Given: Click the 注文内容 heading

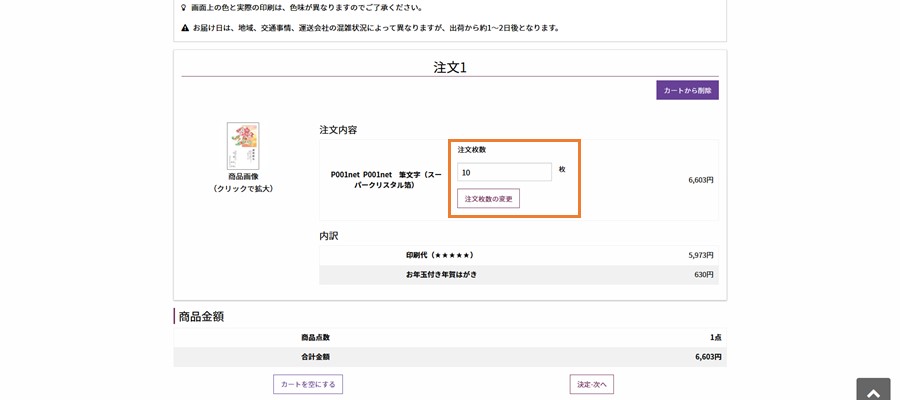Looking at the screenshot, I should 338,130.
